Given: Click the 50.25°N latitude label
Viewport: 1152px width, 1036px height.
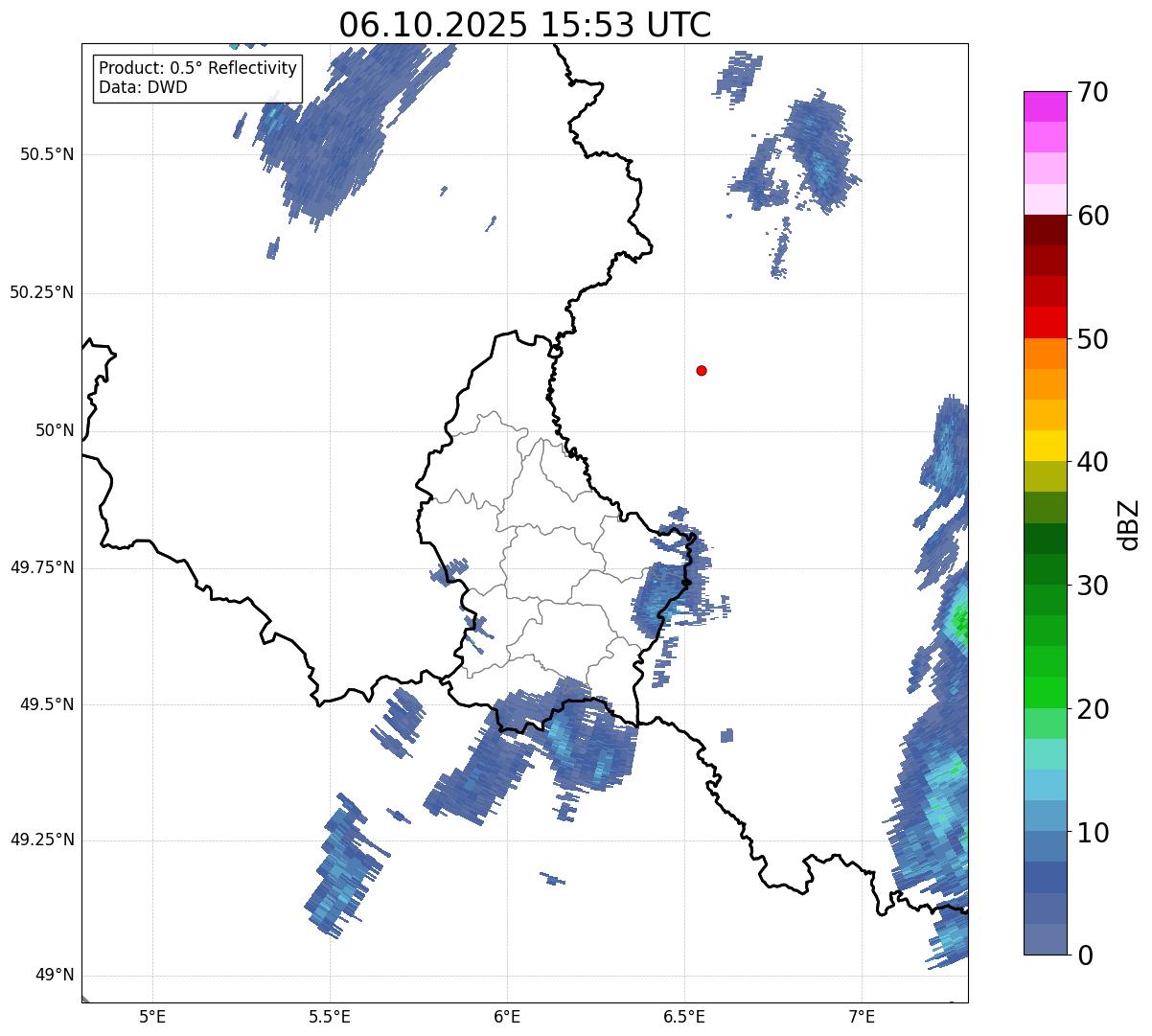Looking at the screenshot, I should pos(42,292).
